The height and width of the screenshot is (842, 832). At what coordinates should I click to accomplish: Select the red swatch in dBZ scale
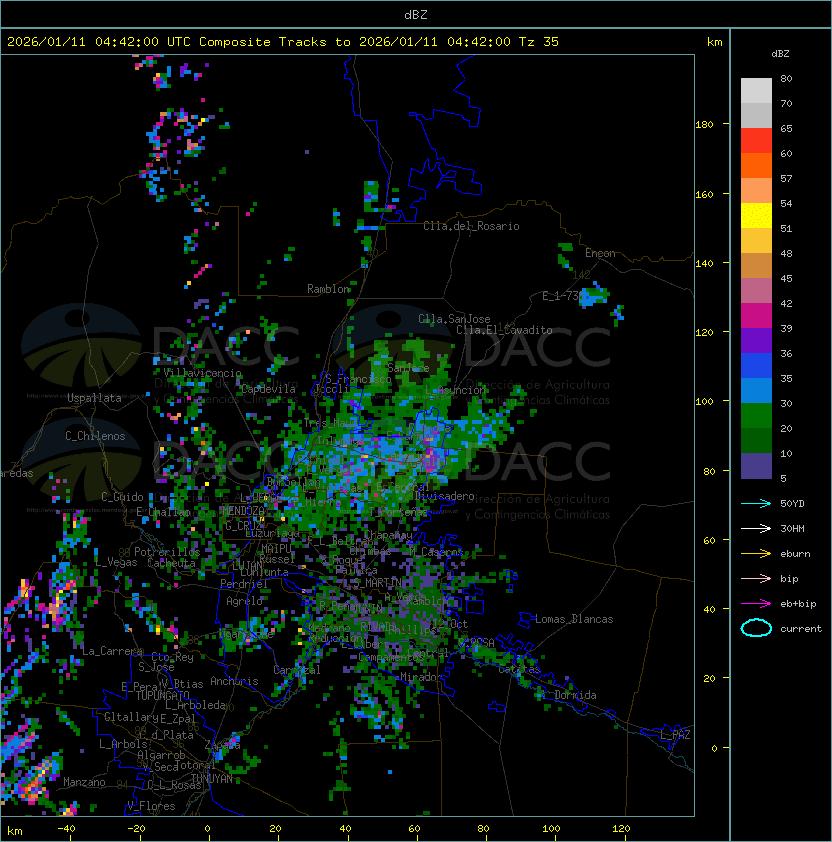point(756,141)
